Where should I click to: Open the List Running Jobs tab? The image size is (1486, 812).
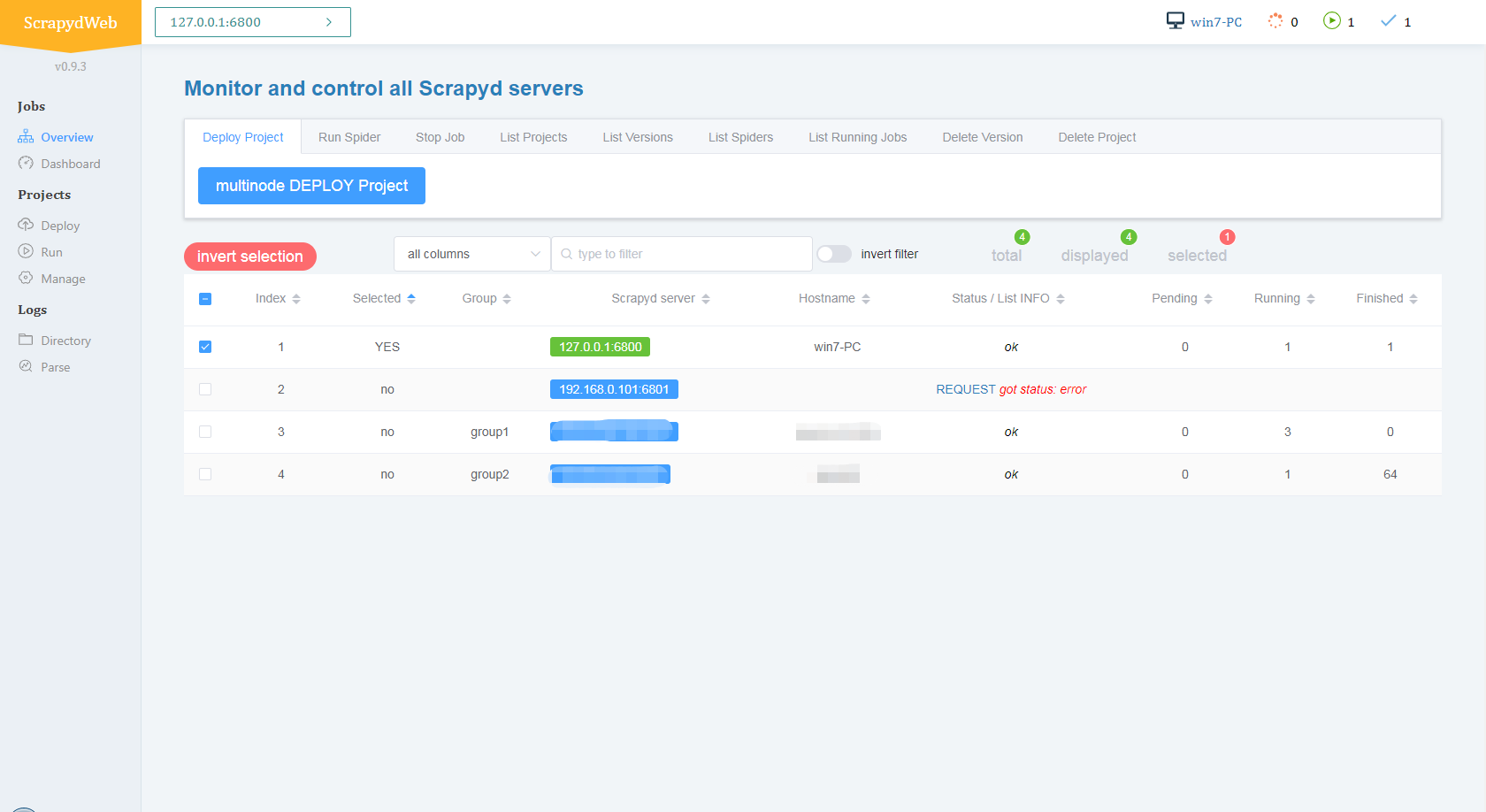click(857, 137)
